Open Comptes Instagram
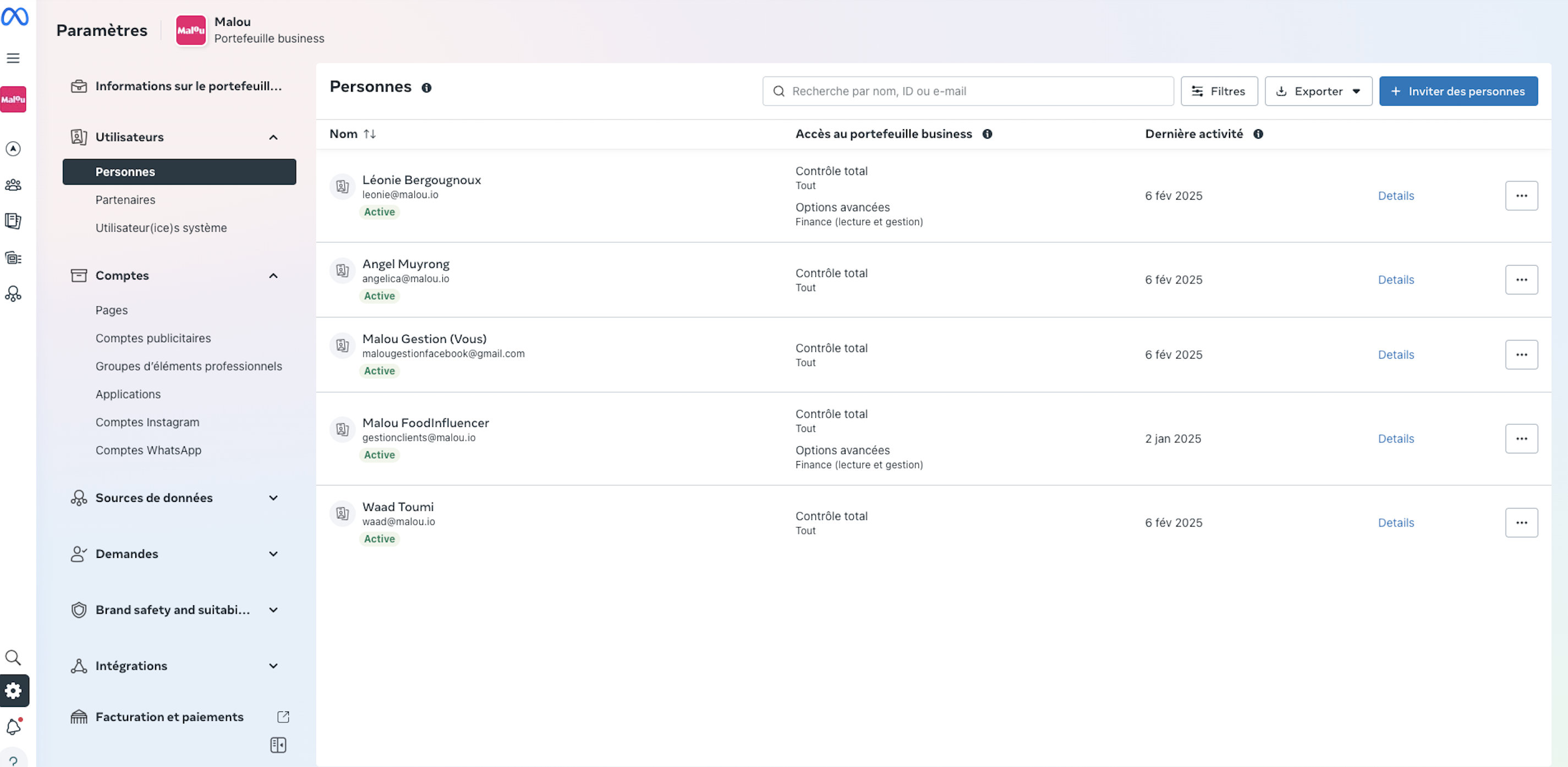1568x767 pixels. [x=147, y=423]
